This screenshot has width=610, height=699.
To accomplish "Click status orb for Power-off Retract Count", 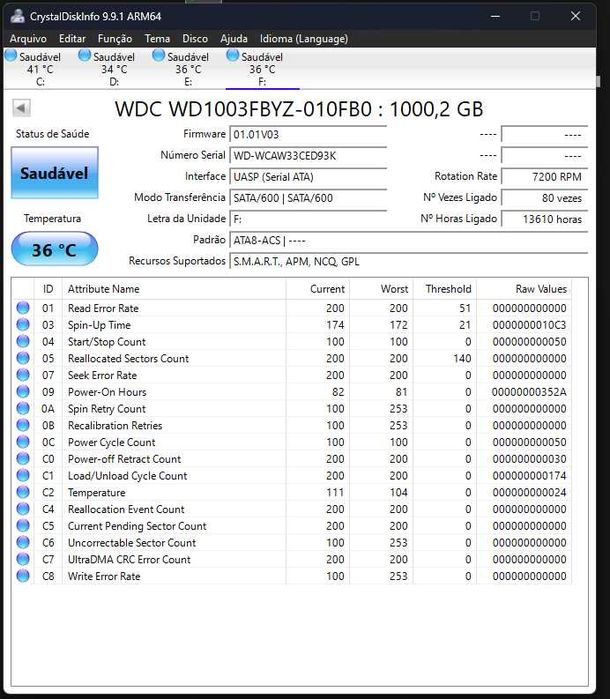I will click(23, 458).
